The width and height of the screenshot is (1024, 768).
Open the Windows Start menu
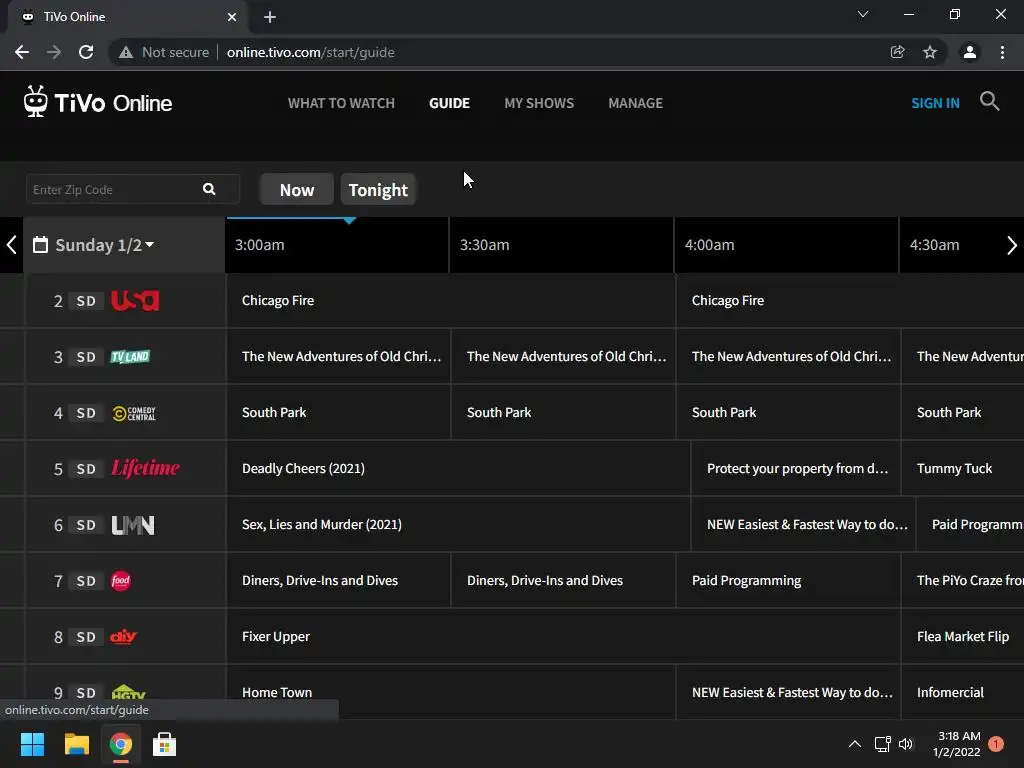[32, 744]
